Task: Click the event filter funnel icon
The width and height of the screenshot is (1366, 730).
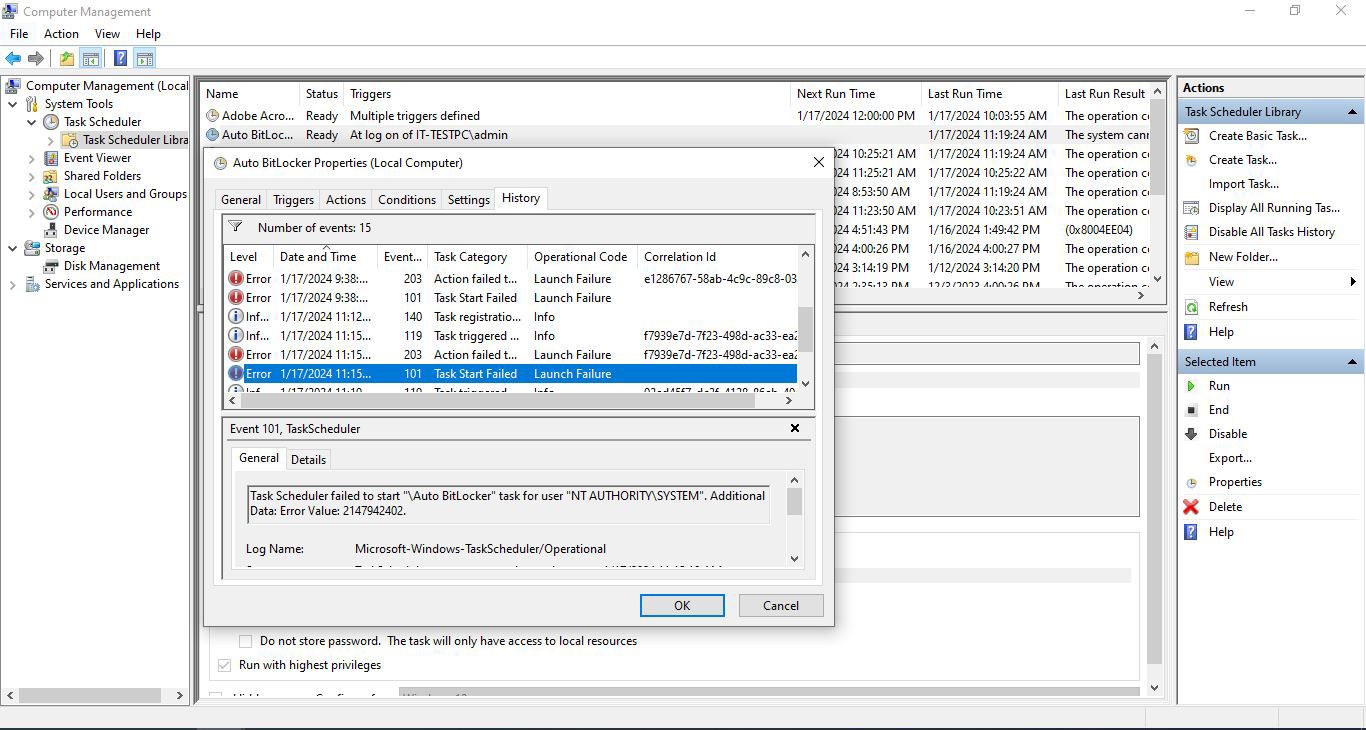Action: 235,227
